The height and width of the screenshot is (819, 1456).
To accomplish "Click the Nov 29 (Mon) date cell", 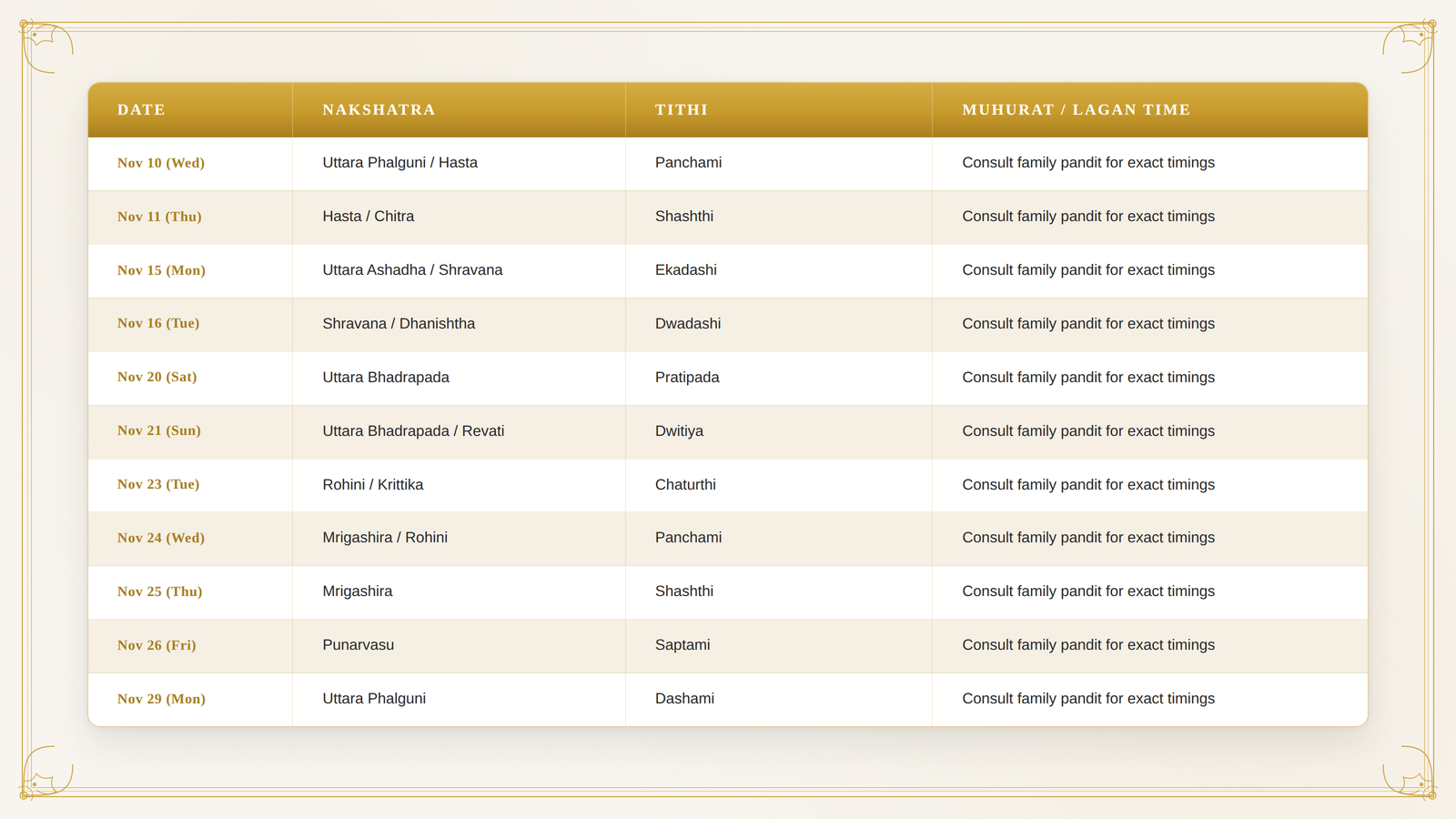I will pyautogui.click(x=161, y=699).
